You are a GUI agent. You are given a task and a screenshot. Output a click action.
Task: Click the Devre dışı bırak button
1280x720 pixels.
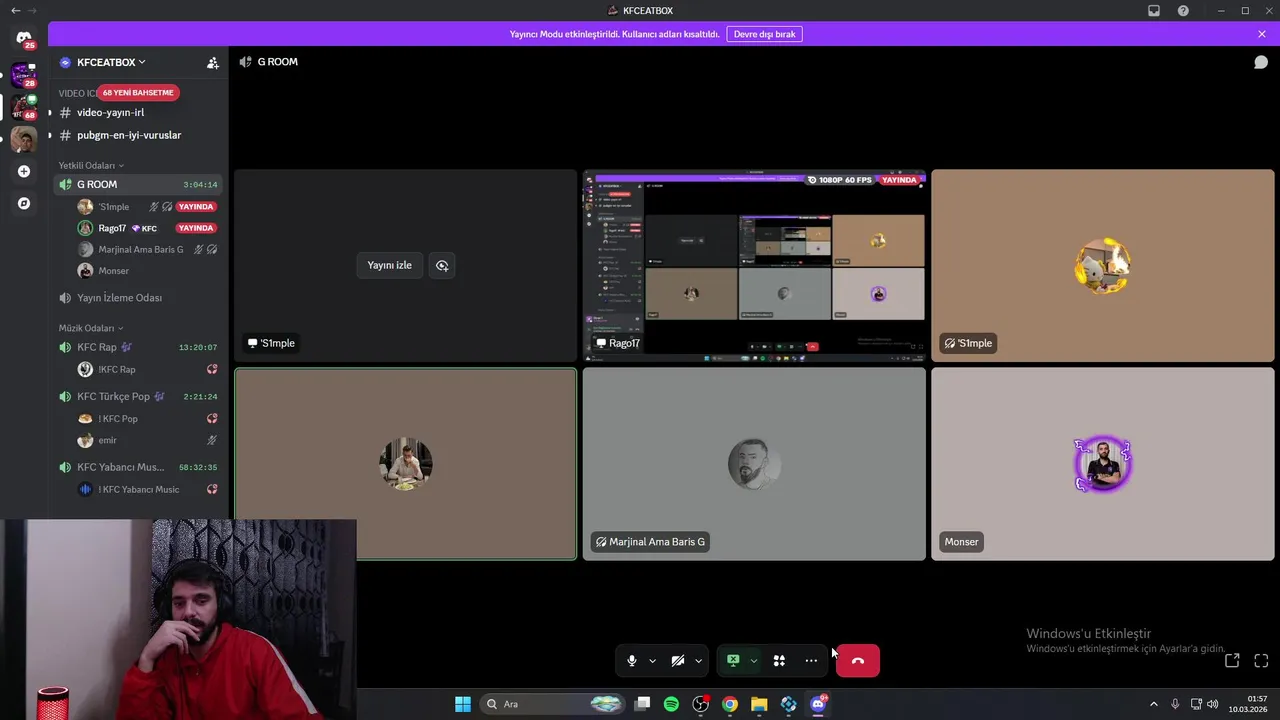pos(764,34)
